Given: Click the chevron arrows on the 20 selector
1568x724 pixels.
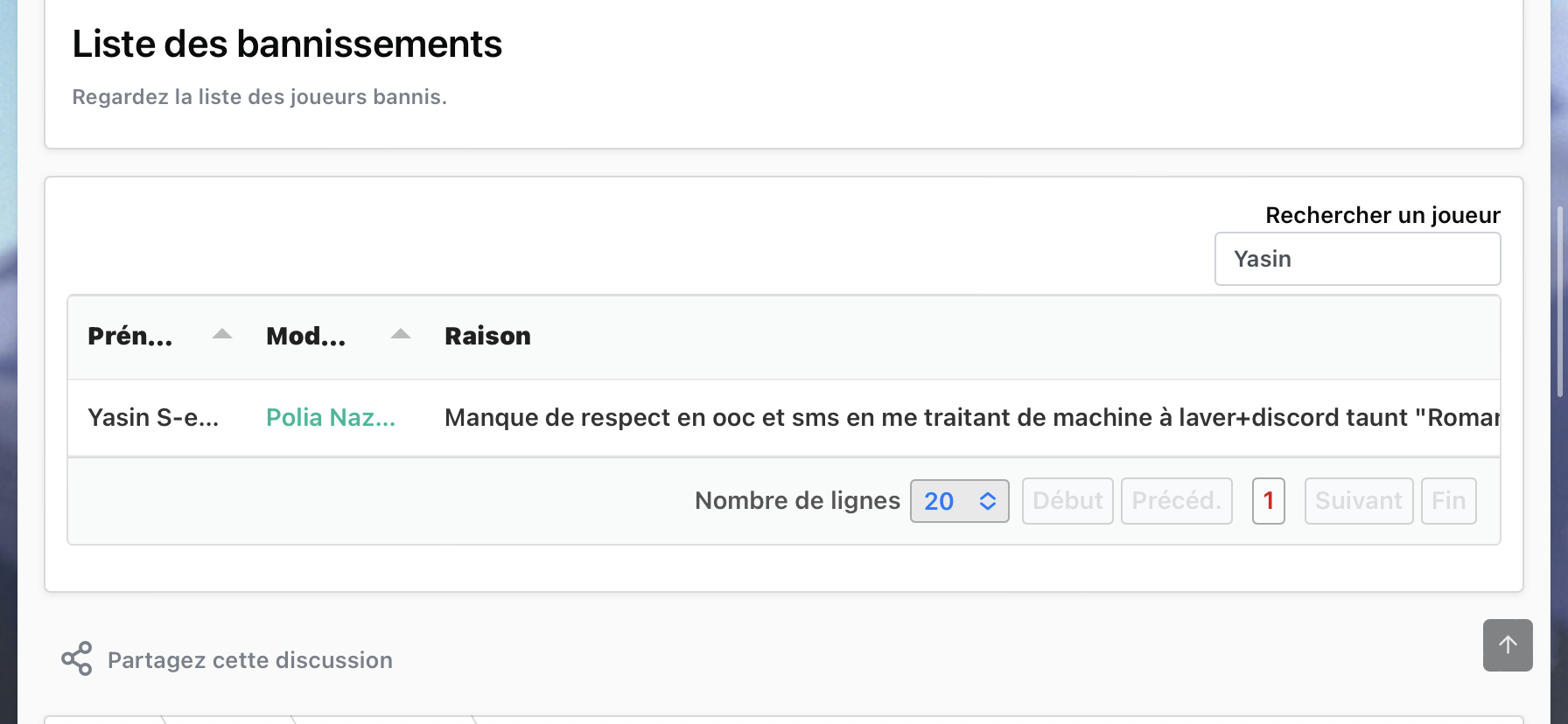Looking at the screenshot, I should click(988, 501).
